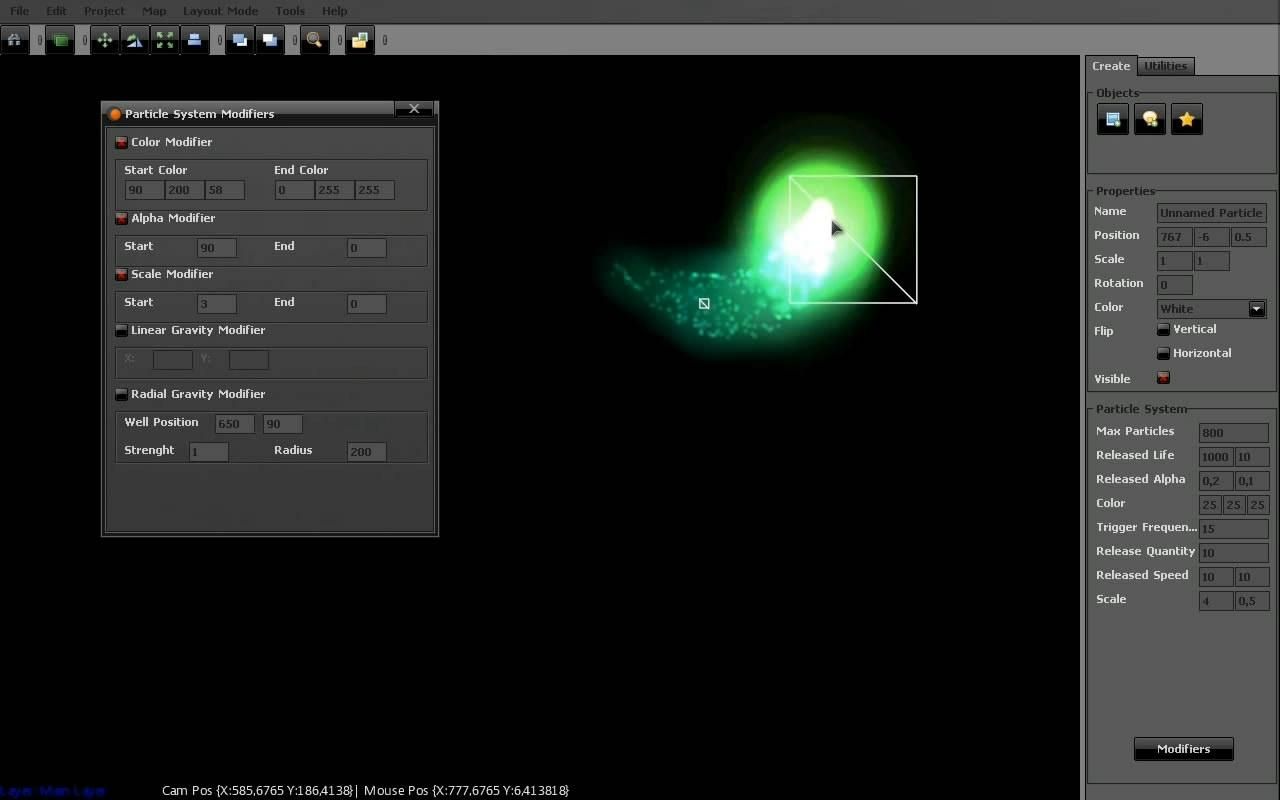Collapse the Particle System section
1280x800 pixels.
pos(1140,408)
